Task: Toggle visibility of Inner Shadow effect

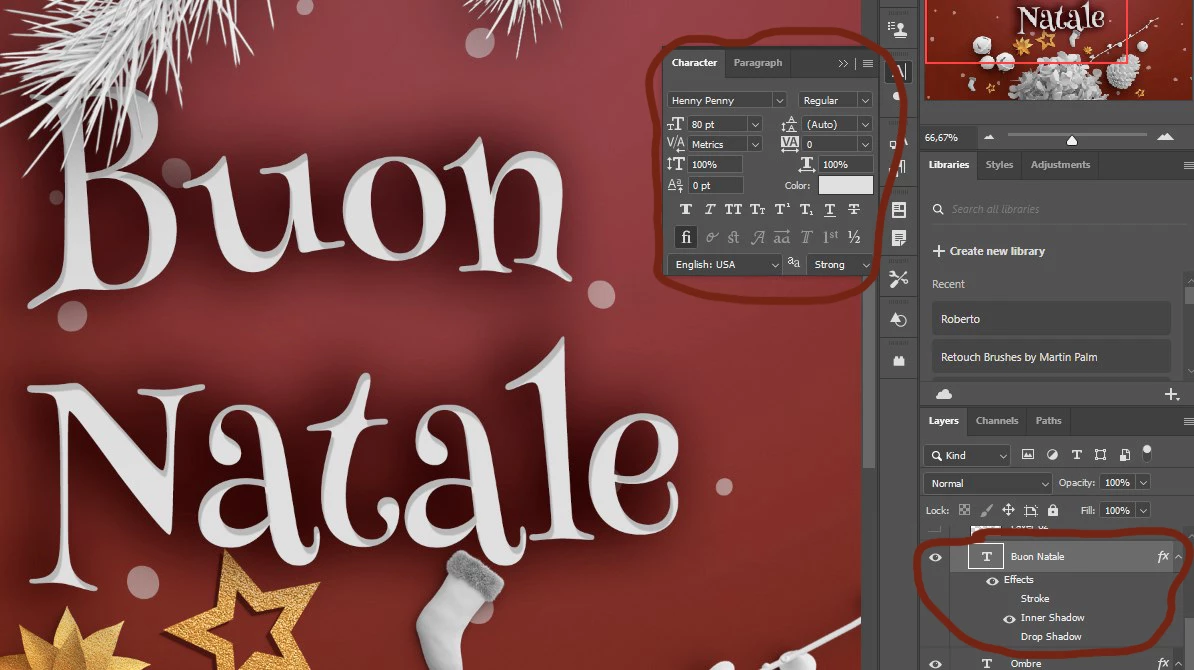Action: (1009, 618)
